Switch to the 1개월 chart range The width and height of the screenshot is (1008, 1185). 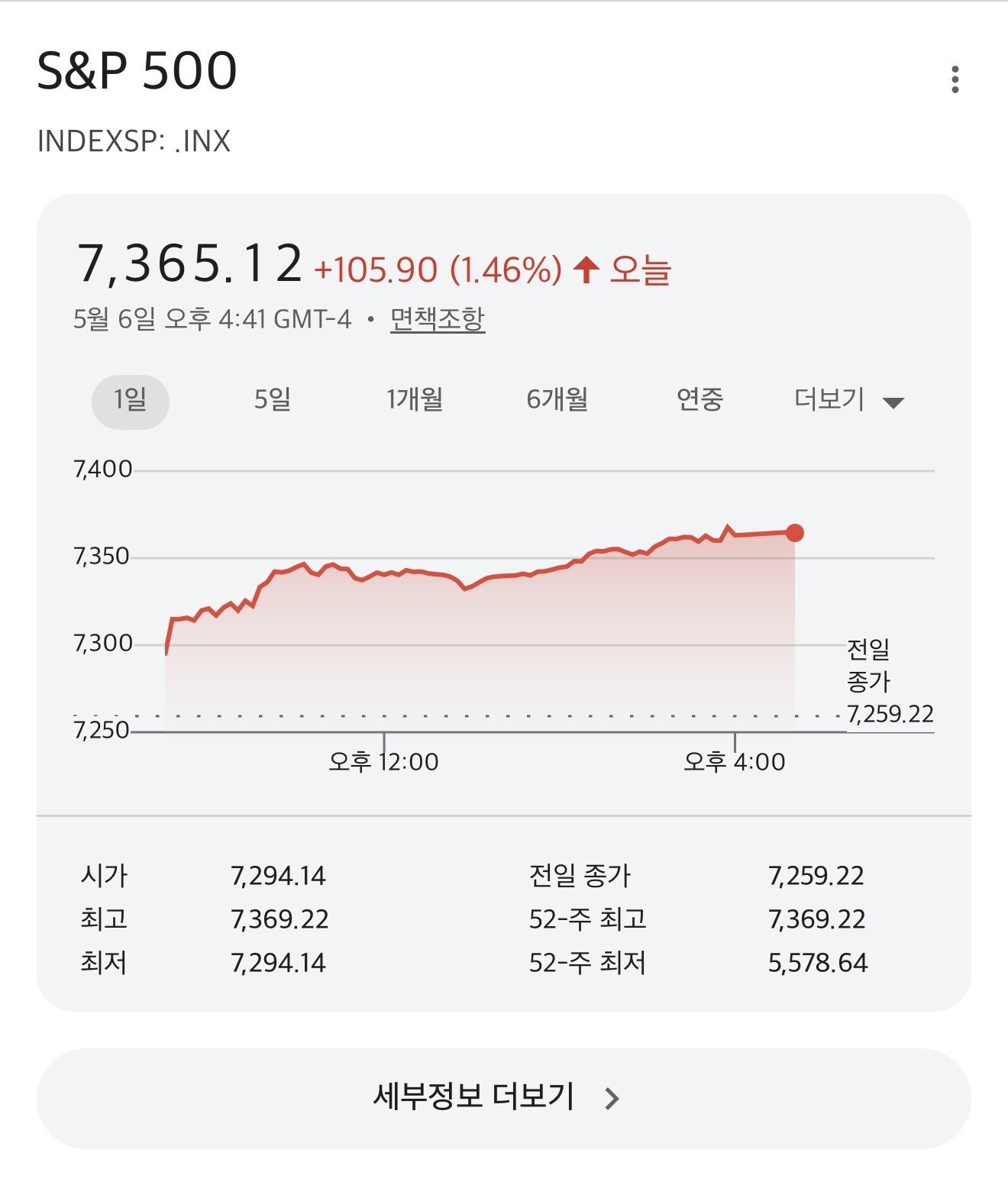415,399
